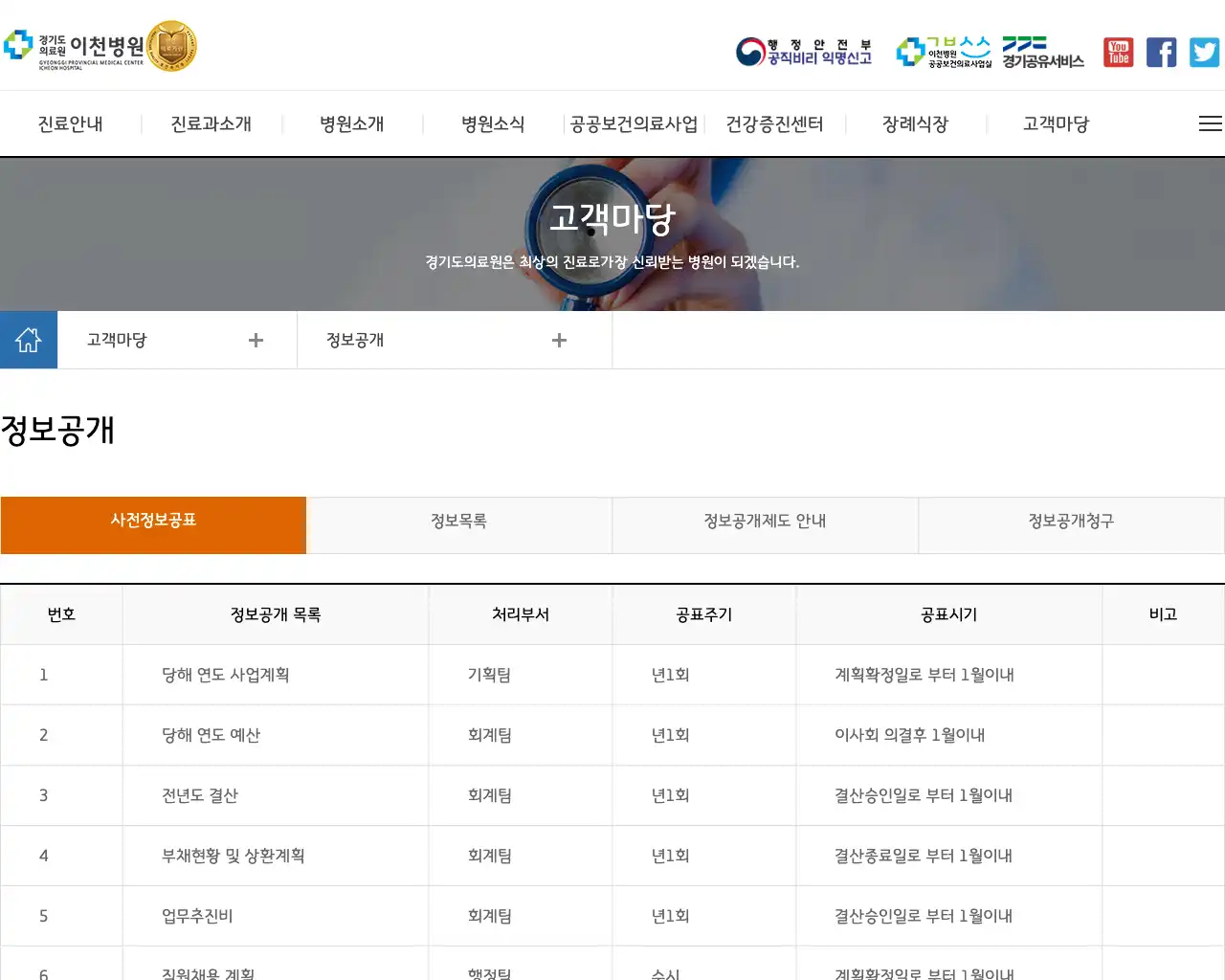Screen dimensions: 1225x980
Task: Click the 장례식장 menu item
Action: (914, 123)
